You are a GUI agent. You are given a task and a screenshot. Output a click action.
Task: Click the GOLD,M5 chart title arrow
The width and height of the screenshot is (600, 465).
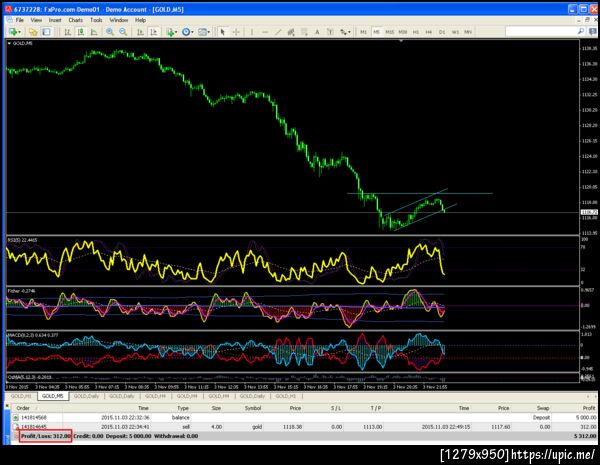9,44
